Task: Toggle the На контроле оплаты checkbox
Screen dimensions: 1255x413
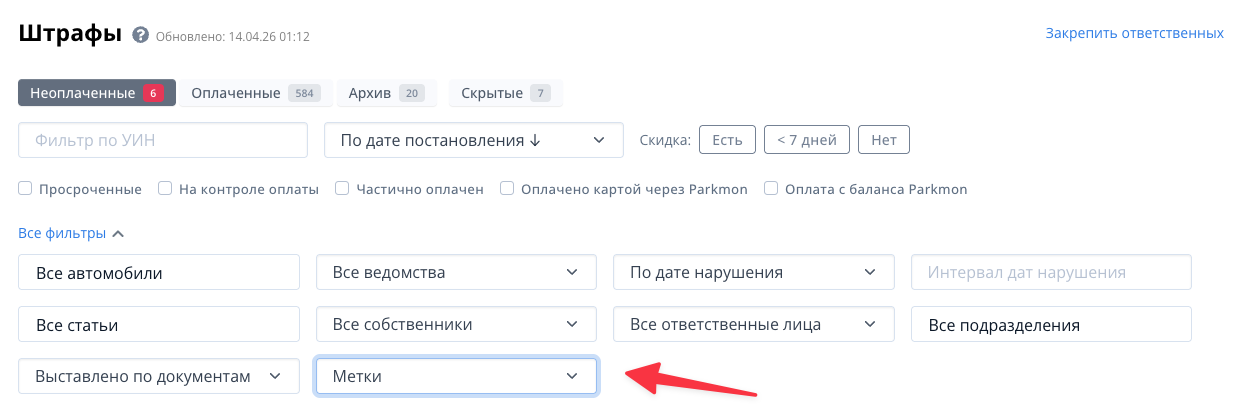Action: point(166,188)
